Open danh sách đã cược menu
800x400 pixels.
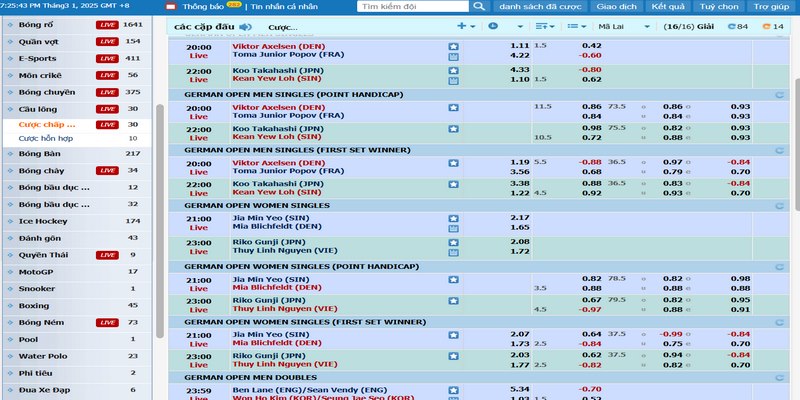[542, 7]
